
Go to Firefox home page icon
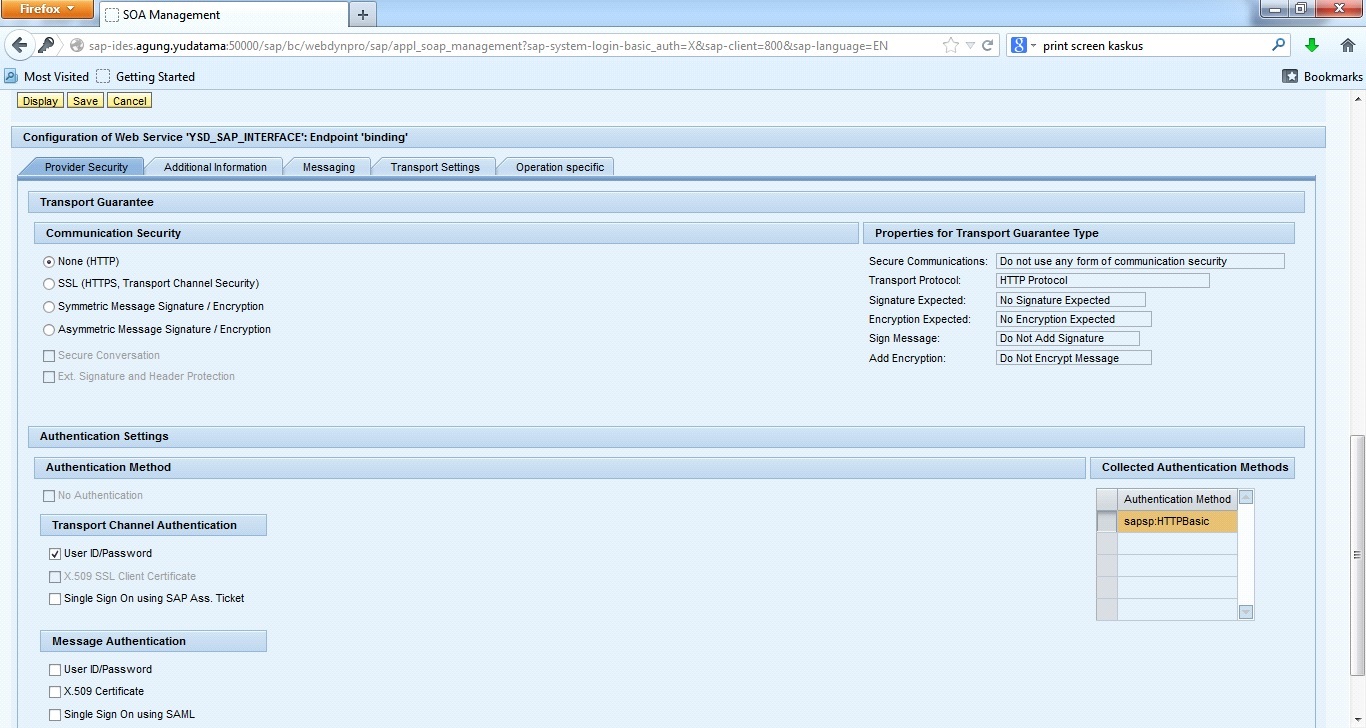(x=1347, y=46)
